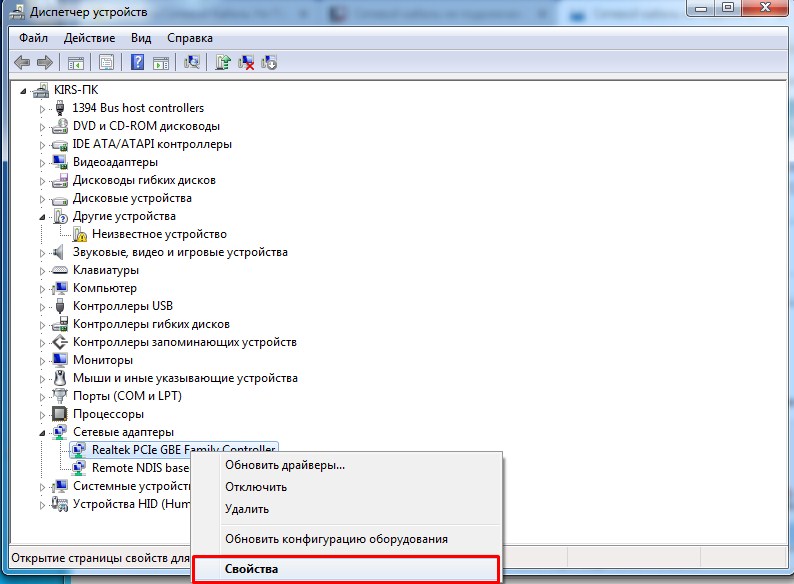794x584 pixels.
Task: Select Дисковые устройства label text
Action: pyautogui.click(x=132, y=198)
